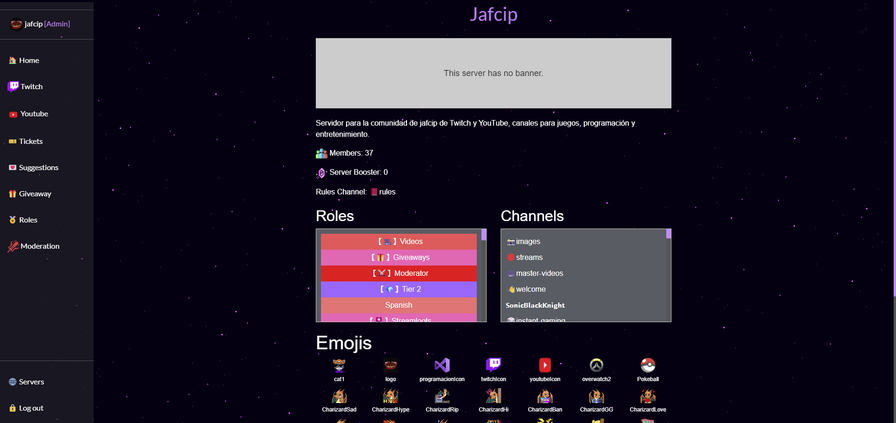This screenshot has width=896, height=423.
Task: Click the CharizardGG emoji
Action: pos(596,396)
